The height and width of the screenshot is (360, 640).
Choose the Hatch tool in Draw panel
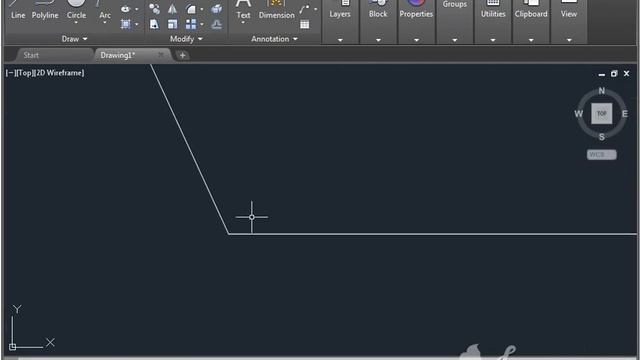tap(125, 24)
